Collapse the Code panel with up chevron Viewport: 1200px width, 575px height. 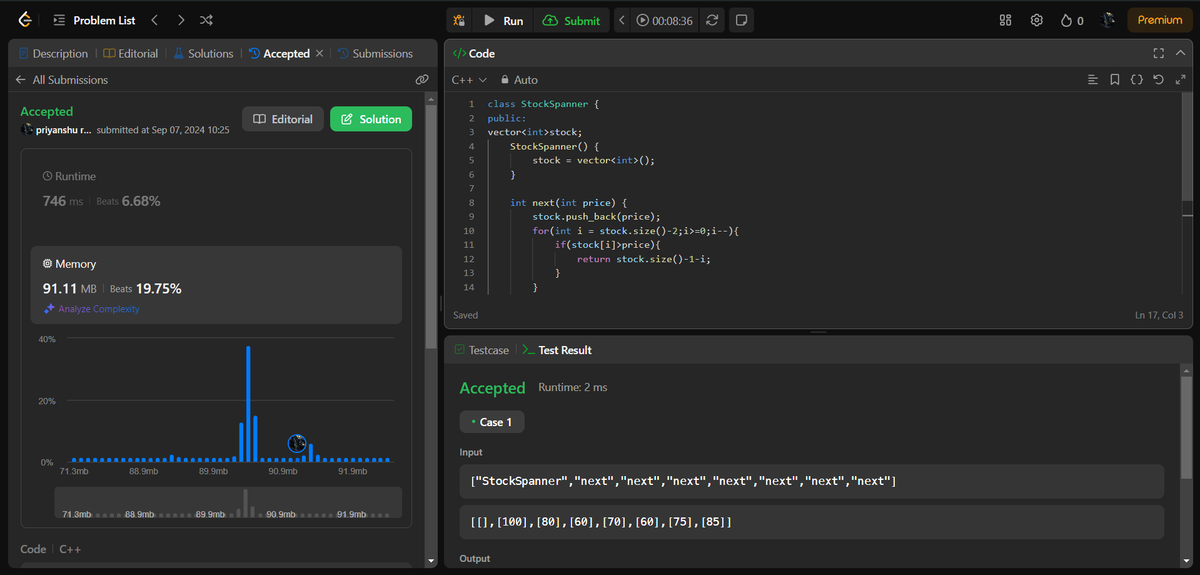pos(1180,54)
